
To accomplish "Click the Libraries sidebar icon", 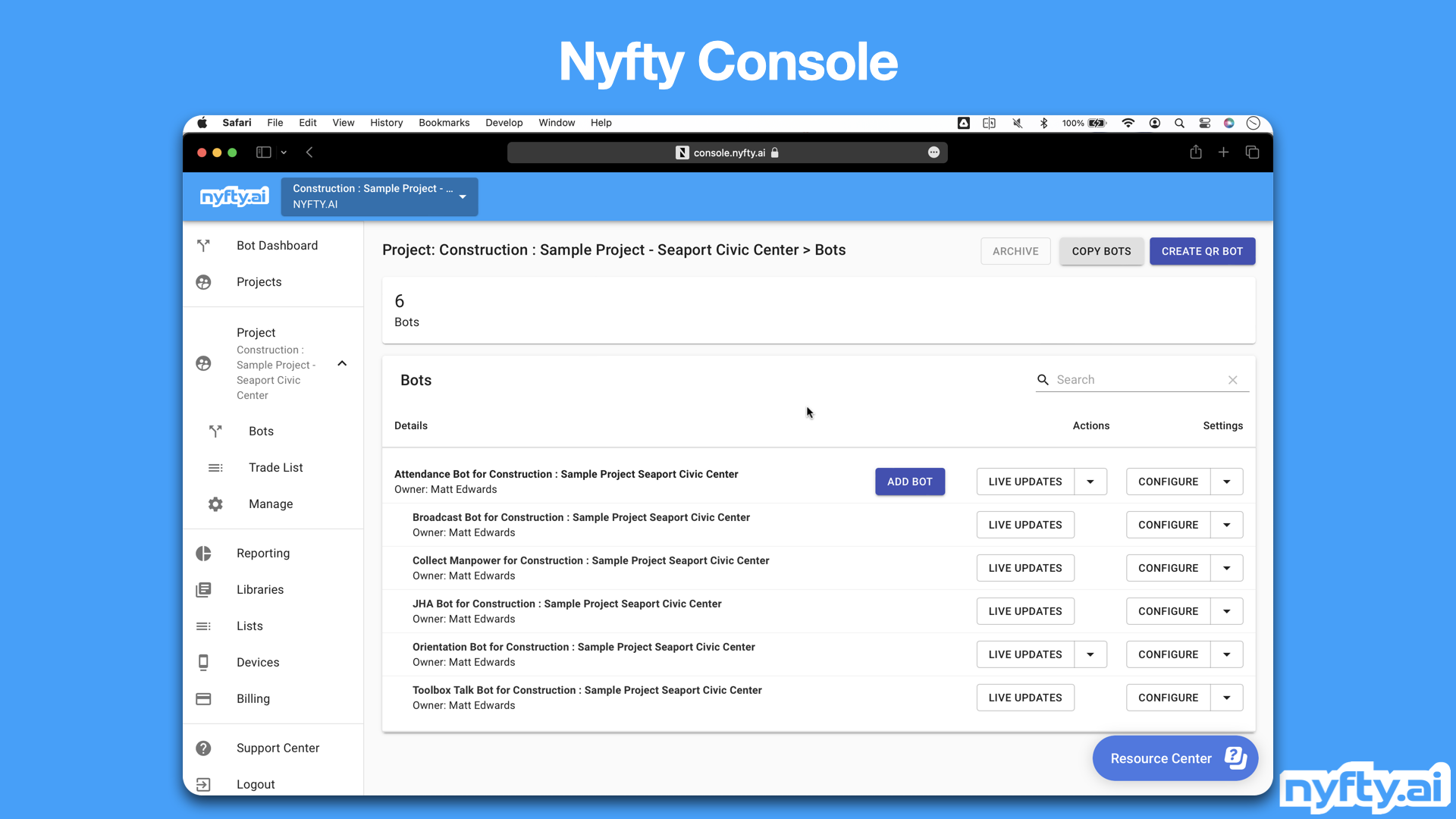I will tap(203, 590).
